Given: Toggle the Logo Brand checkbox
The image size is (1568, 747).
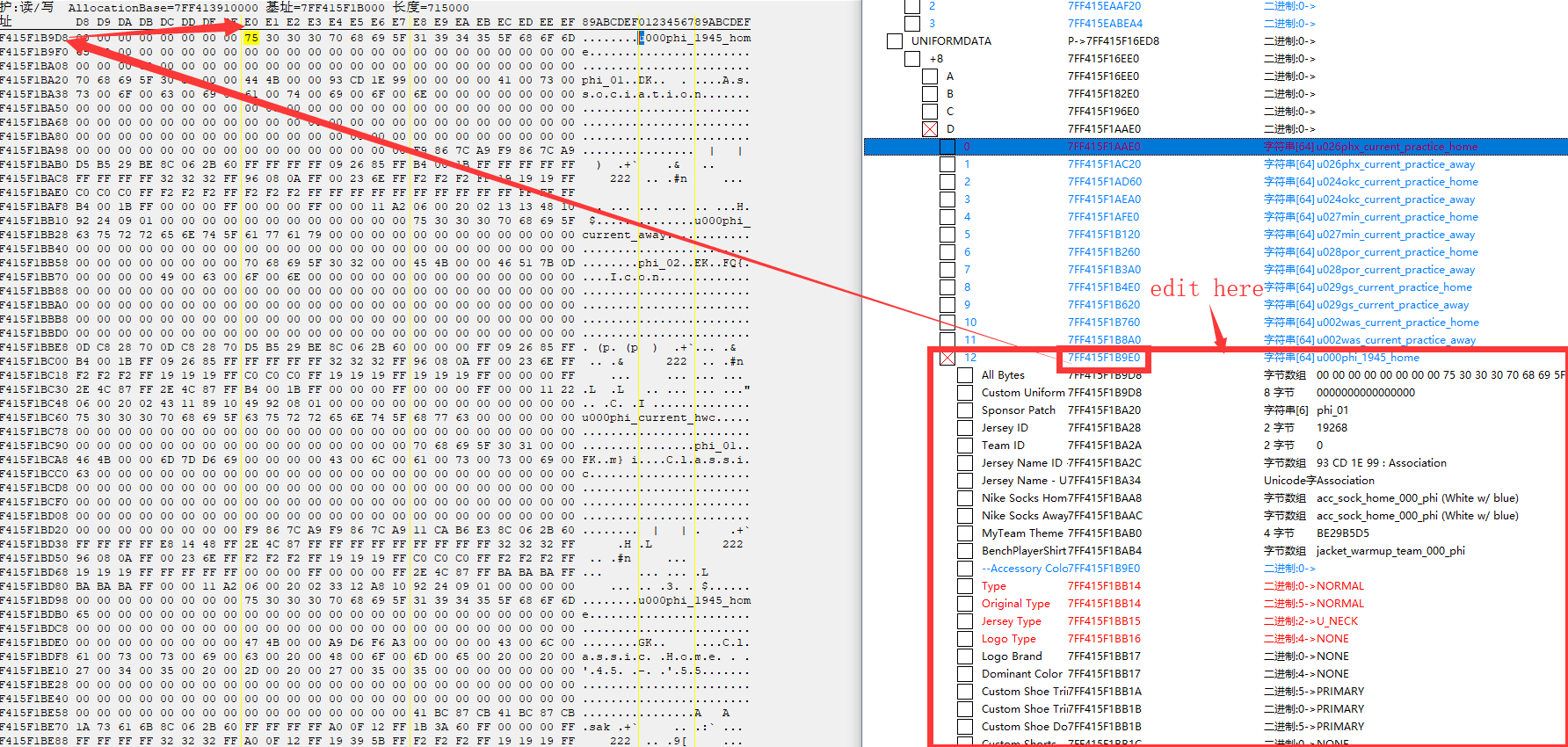Looking at the screenshot, I should [x=965, y=656].
